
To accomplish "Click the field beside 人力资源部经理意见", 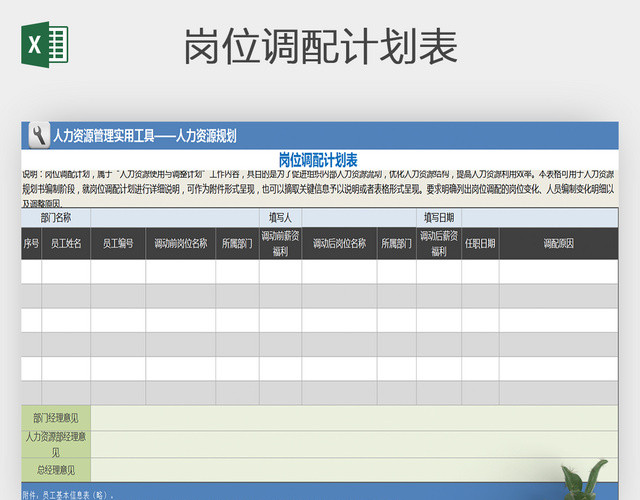I will click(x=354, y=444).
